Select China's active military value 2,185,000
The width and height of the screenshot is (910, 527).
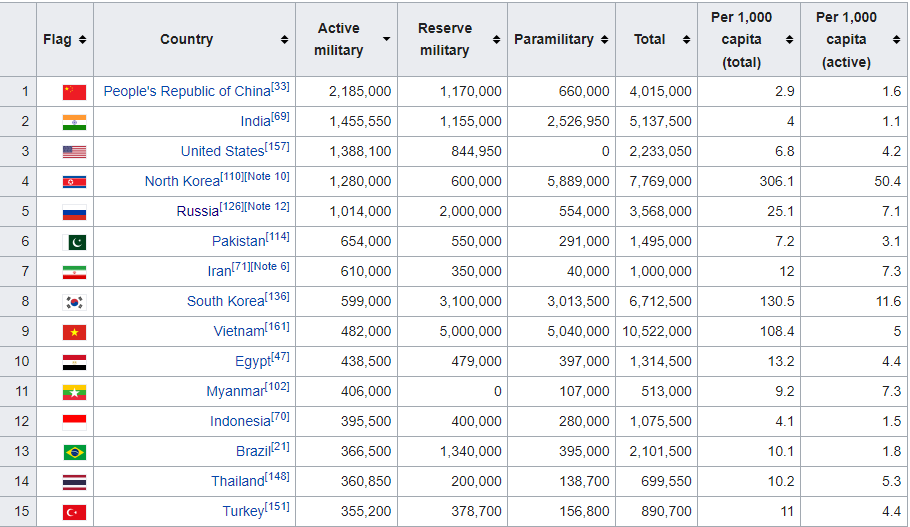[360, 92]
